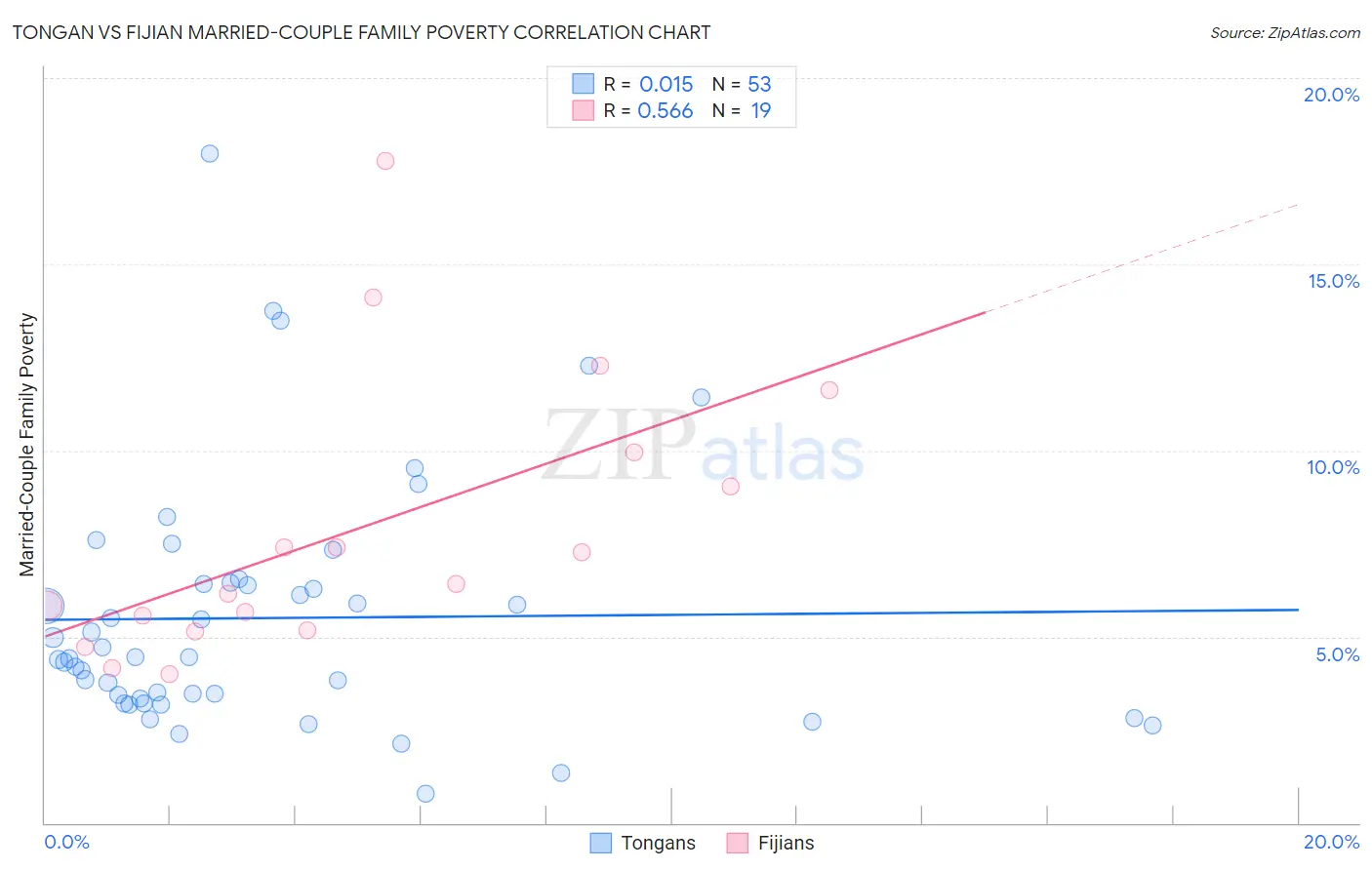Image resolution: width=1372 pixels, height=870 pixels.
Task: Click the 15.0% y-axis tick label
Action: (1333, 281)
